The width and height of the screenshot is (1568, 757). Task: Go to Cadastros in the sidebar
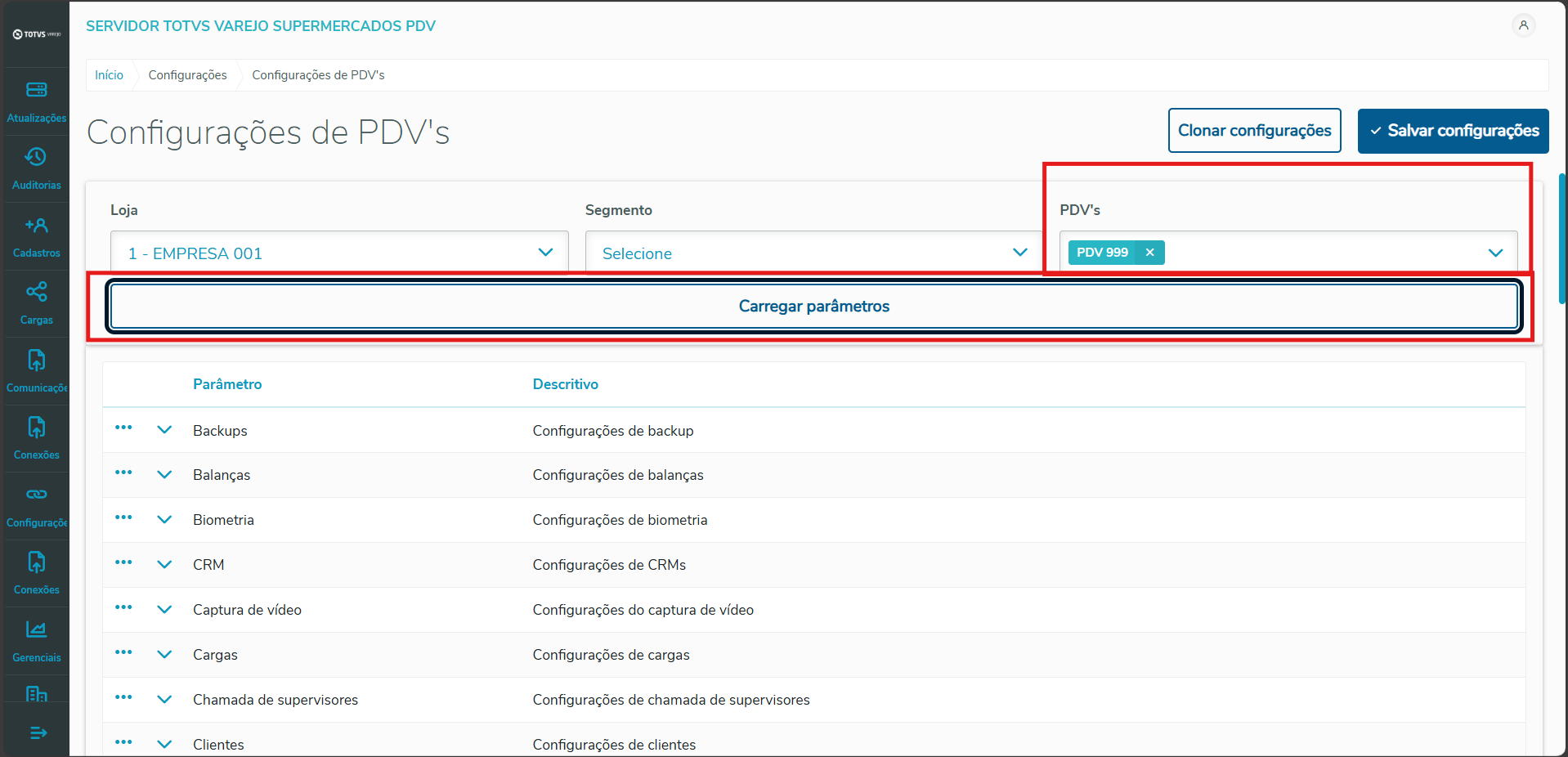37,236
